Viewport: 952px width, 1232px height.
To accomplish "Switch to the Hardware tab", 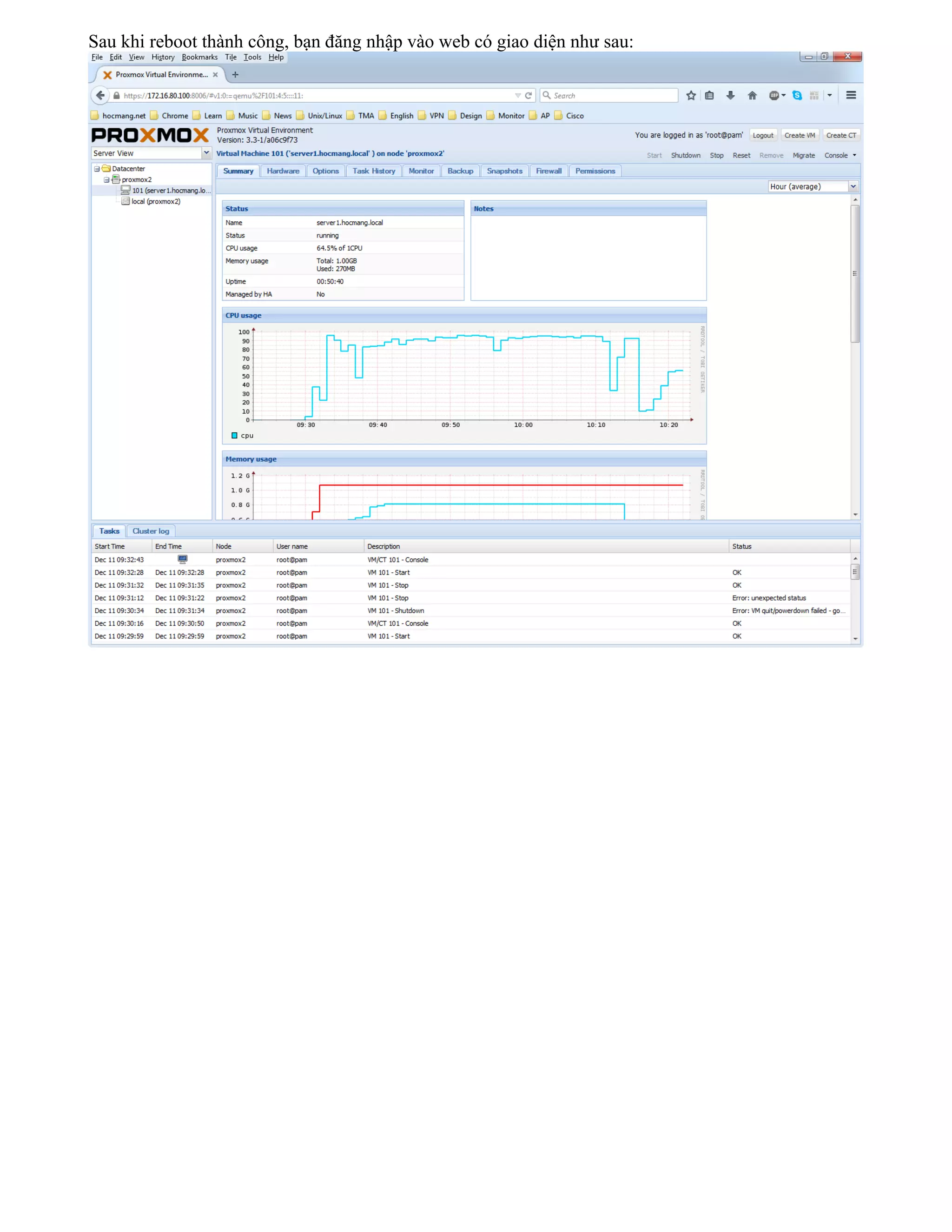I will (283, 171).
